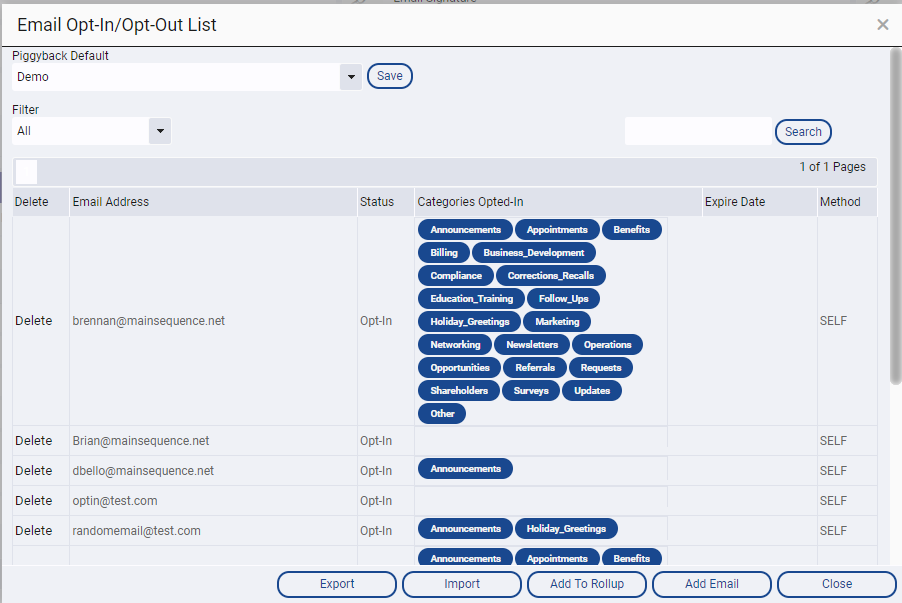
Task: Click the Other category tag
Action: (x=442, y=414)
